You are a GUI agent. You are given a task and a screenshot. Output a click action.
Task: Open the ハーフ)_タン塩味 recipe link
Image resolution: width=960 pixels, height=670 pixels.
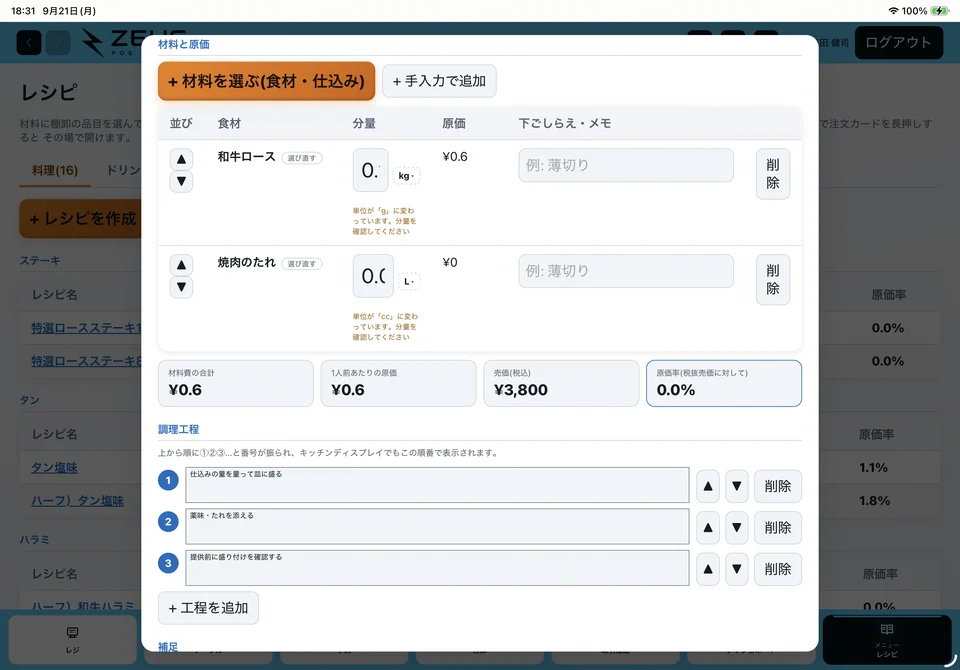(x=78, y=501)
